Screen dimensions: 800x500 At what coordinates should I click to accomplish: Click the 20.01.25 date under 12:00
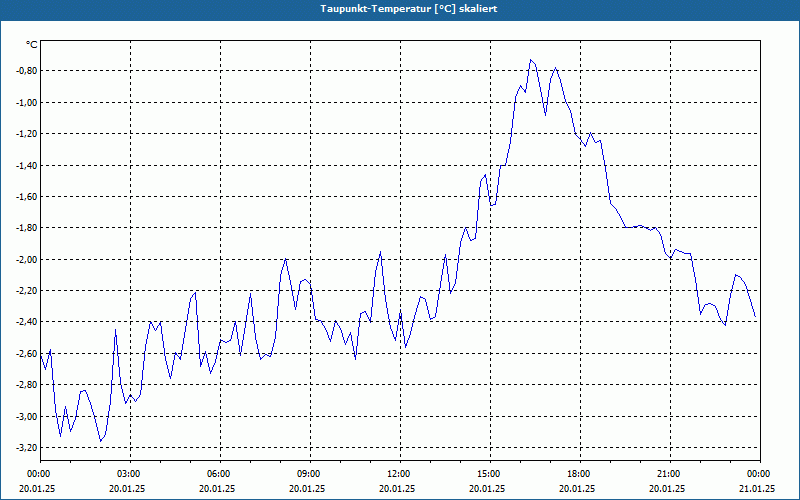pos(397,488)
